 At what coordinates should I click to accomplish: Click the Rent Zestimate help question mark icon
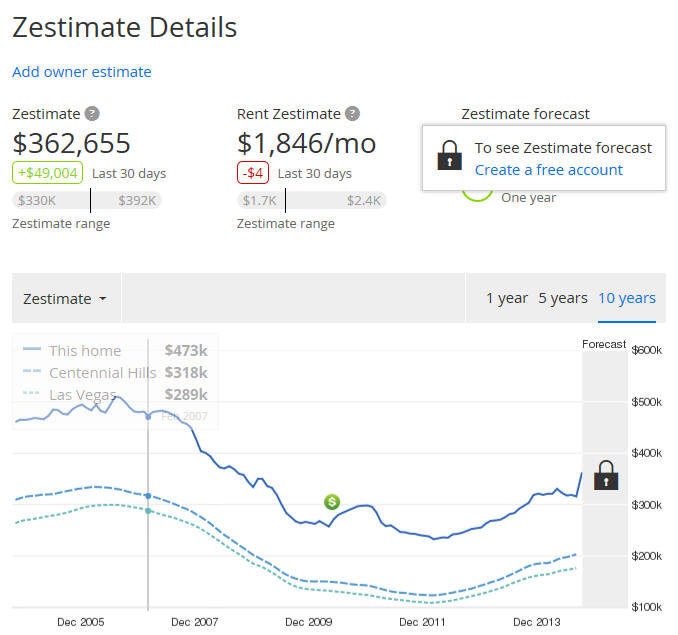(x=352, y=114)
